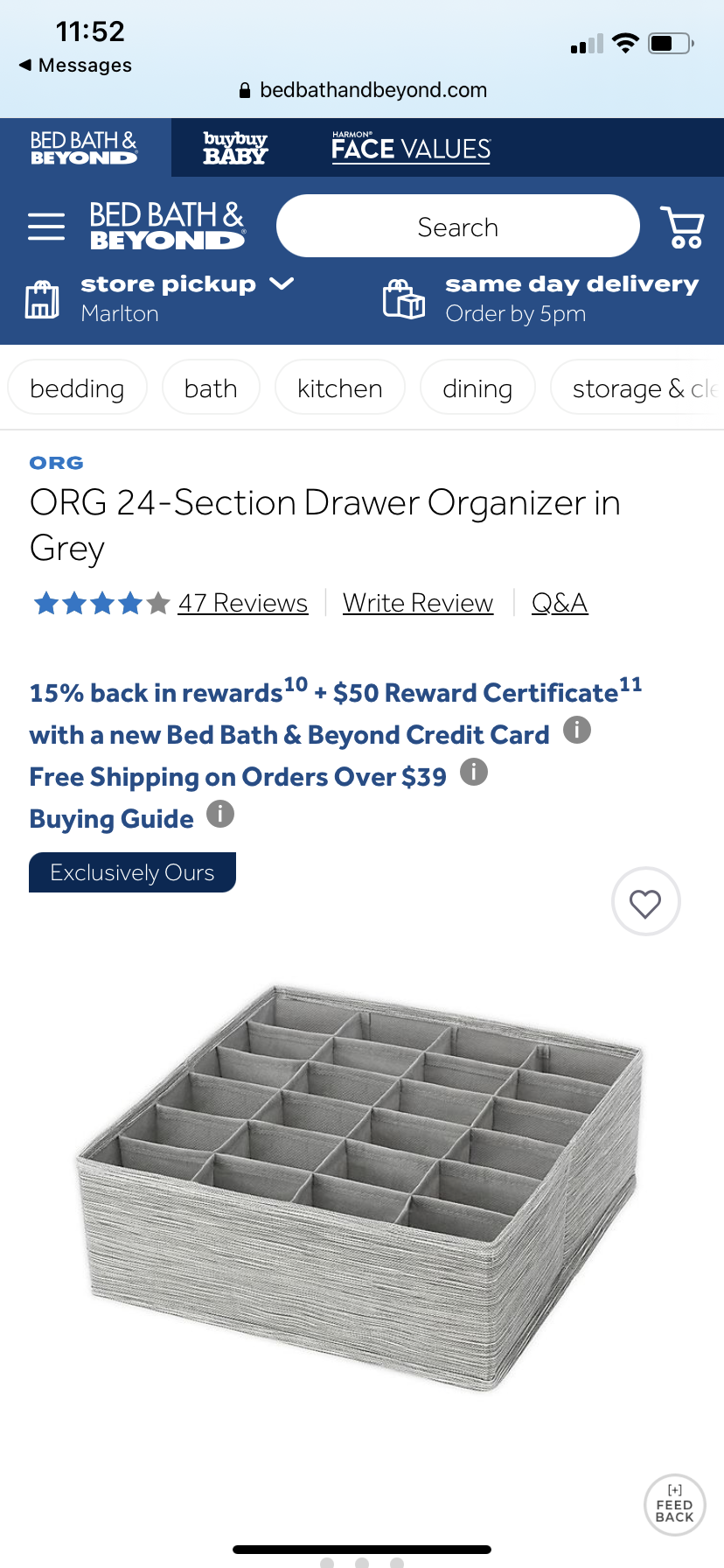Open the shopping cart
This screenshot has height=1568, width=724.
click(x=683, y=227)
